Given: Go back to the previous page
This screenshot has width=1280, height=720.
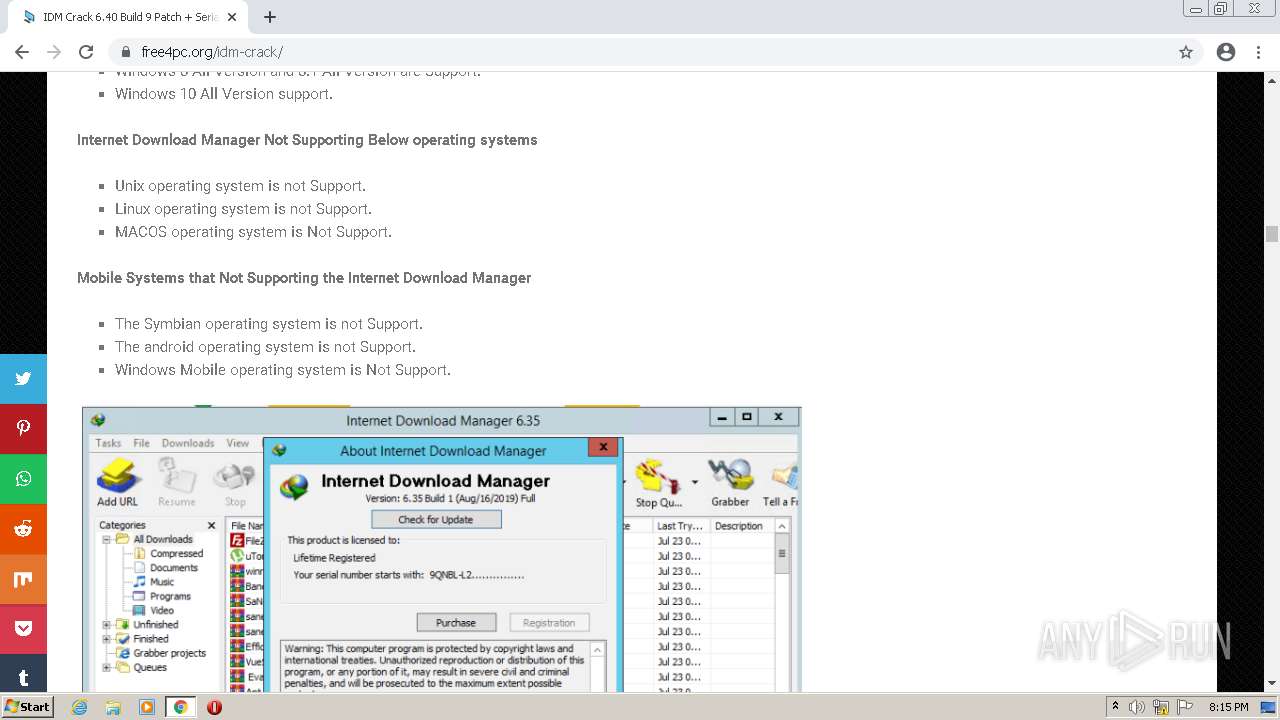Looking at the screenshot, I should tap(22, 52).
